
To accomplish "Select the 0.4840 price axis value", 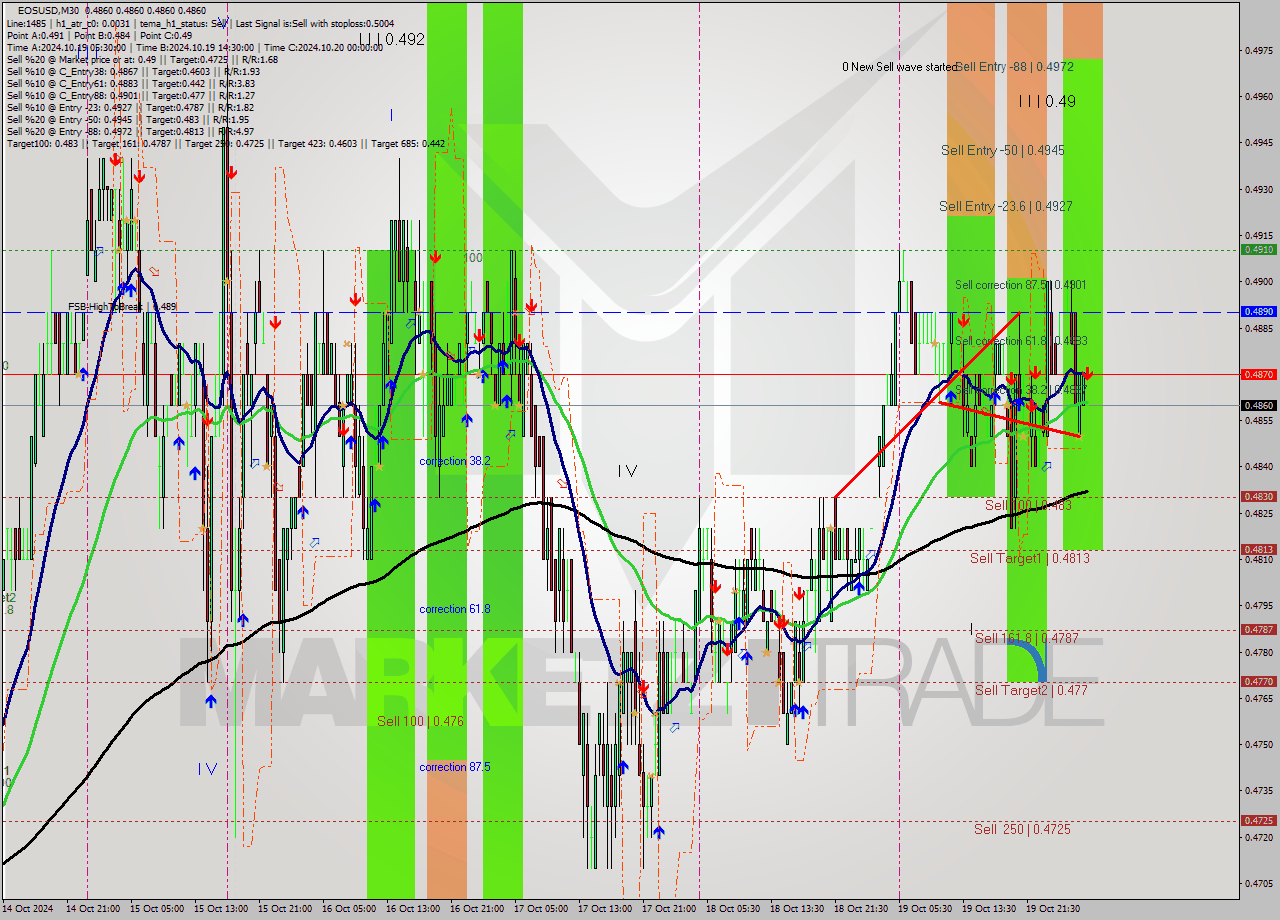I will 1258,467.
